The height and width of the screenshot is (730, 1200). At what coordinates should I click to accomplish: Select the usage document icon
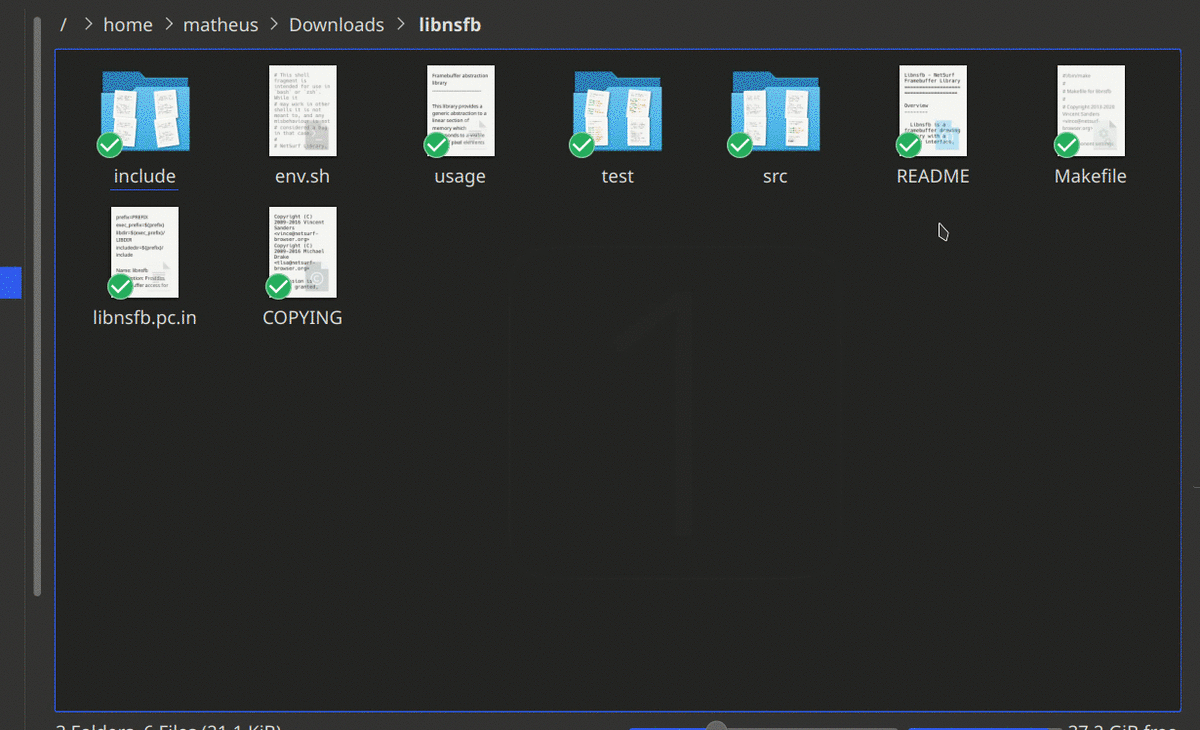tap(461, 111)
